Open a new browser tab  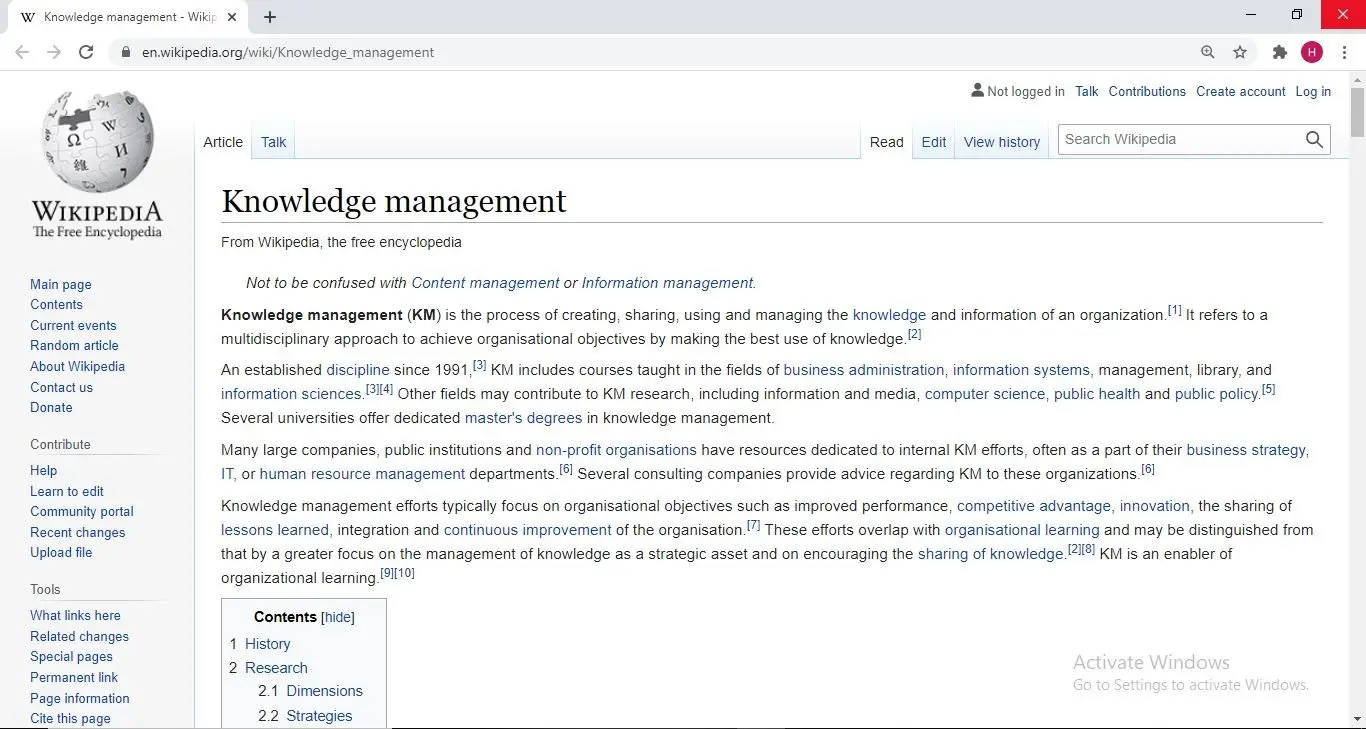270,17
